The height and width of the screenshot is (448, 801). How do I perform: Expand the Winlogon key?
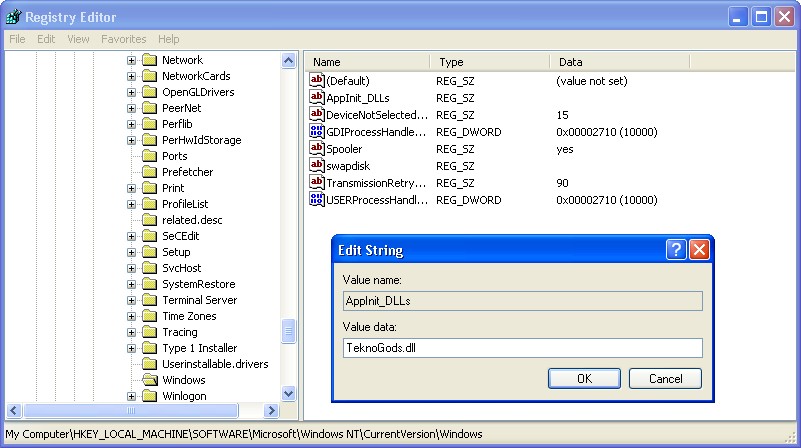(x=131, y=396)
